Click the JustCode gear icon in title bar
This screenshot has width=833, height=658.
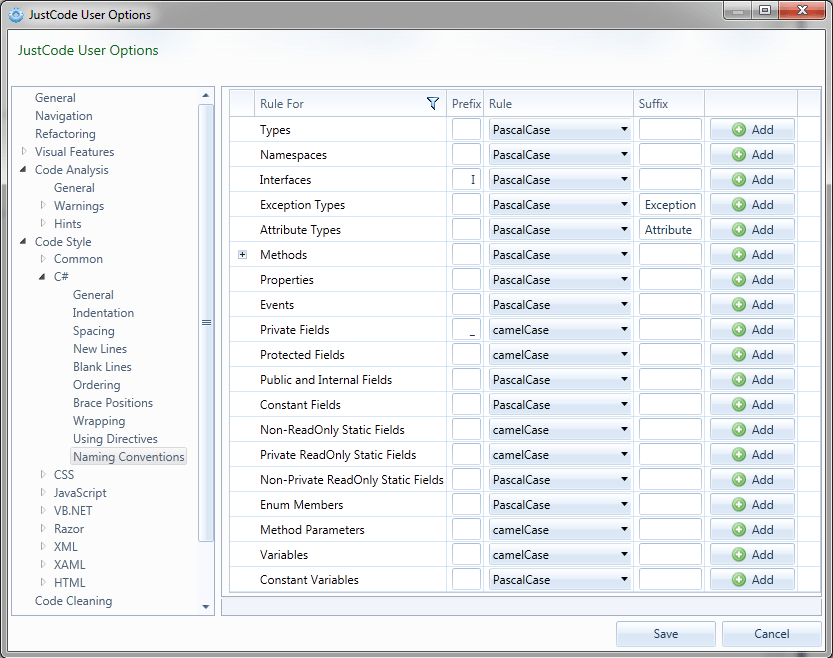pos(16,15)
